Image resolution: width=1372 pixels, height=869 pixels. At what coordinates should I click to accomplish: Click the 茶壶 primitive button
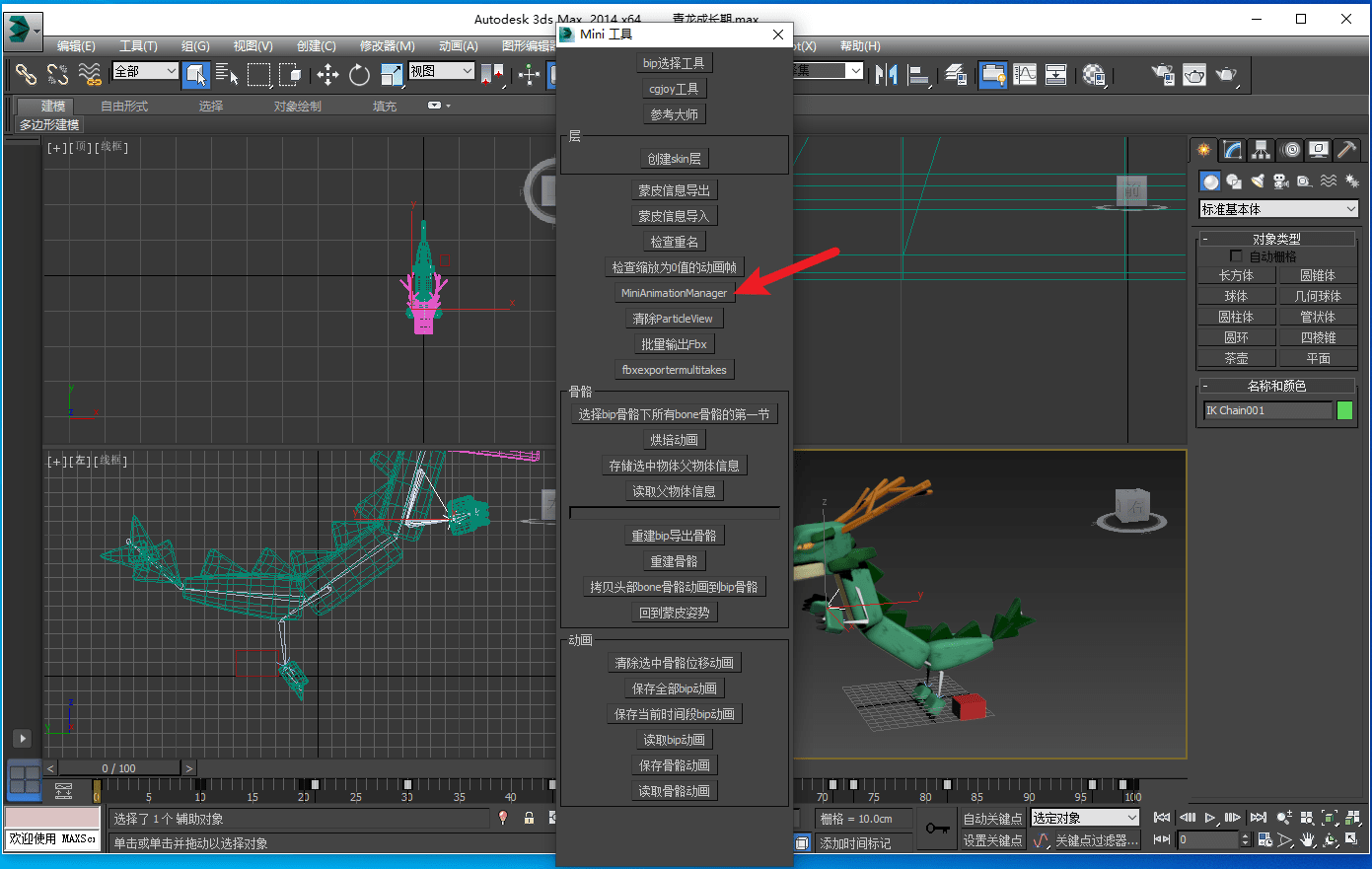pyautogui.click(x=1236, y=358)
